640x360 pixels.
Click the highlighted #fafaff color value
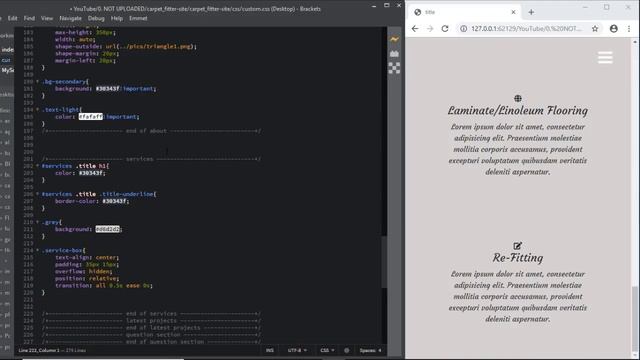click(91, 117)
